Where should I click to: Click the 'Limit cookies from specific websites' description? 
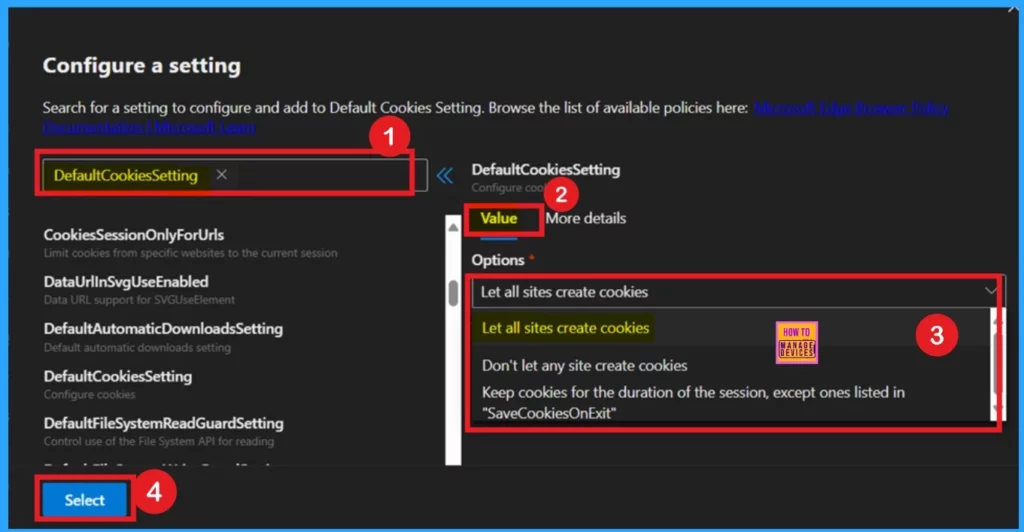(191, 253)
